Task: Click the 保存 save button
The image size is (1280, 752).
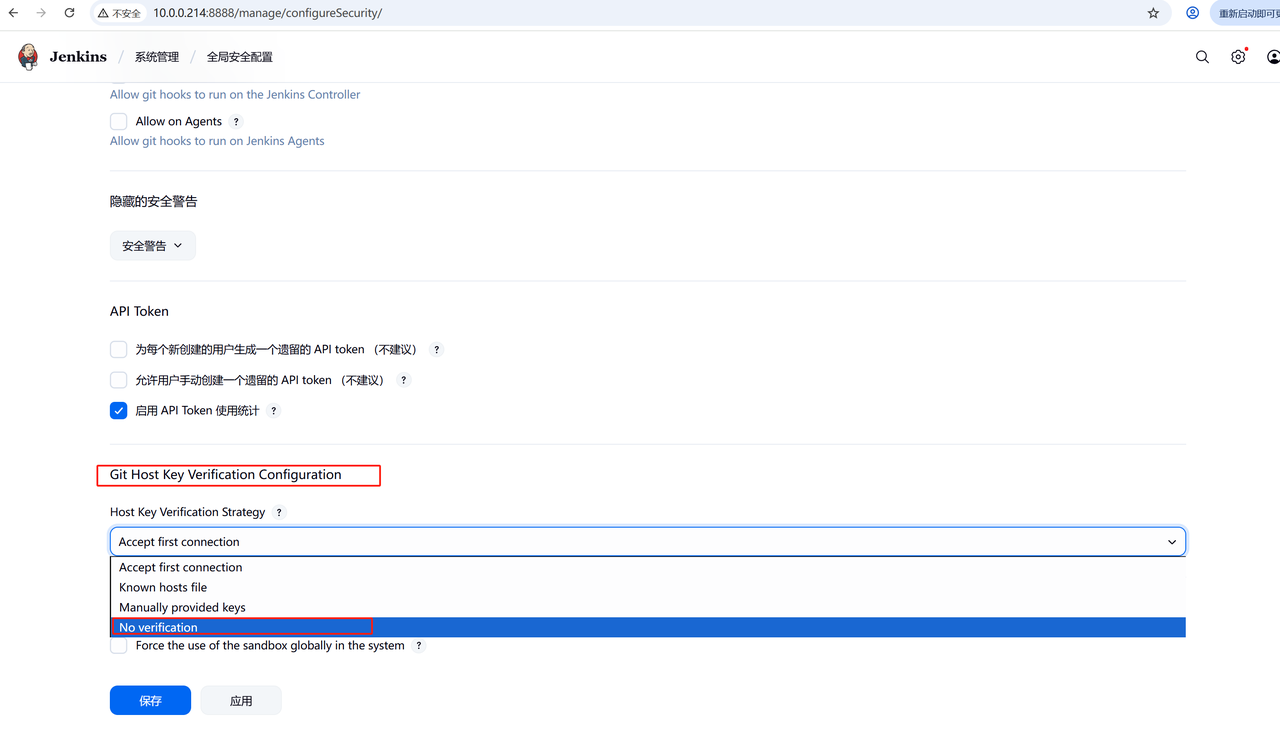Action: point(150,701)
